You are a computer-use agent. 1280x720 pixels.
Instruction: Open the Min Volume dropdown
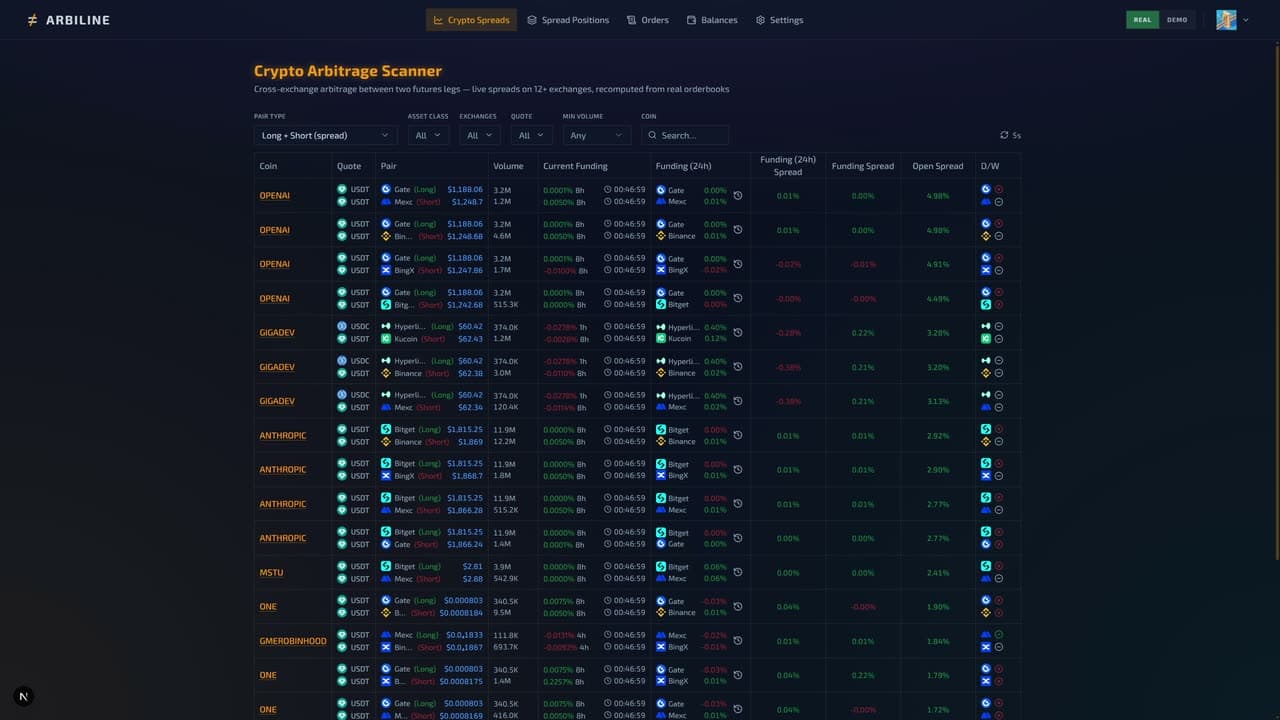(x=596, y=135)
